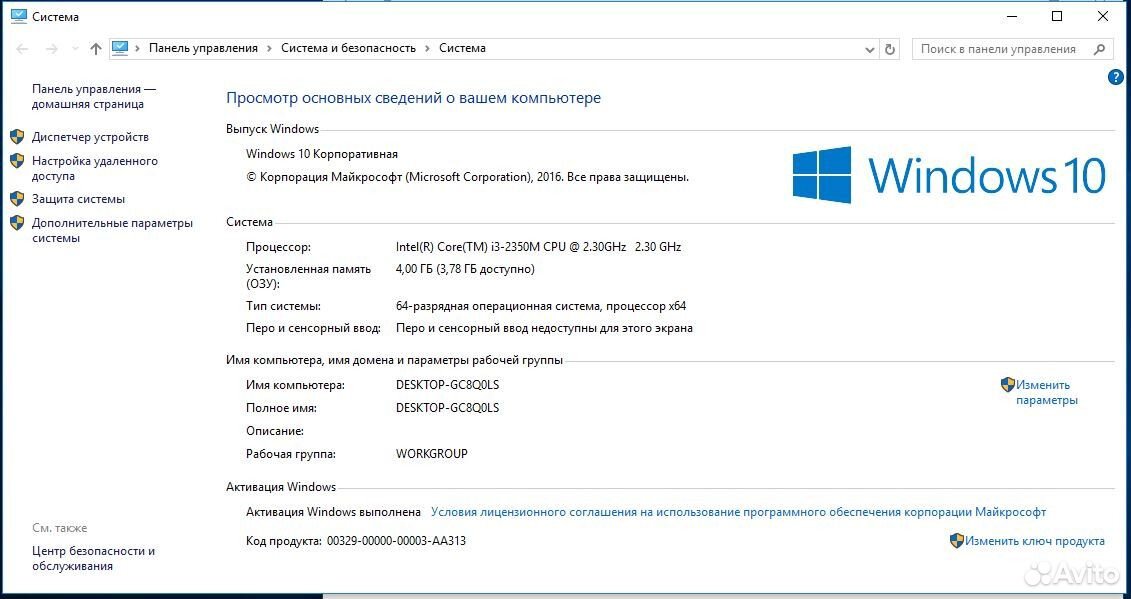Click processor value Intel(R) Core(TM) i3-2350M
1131x599 pixels.
(538, 247)
